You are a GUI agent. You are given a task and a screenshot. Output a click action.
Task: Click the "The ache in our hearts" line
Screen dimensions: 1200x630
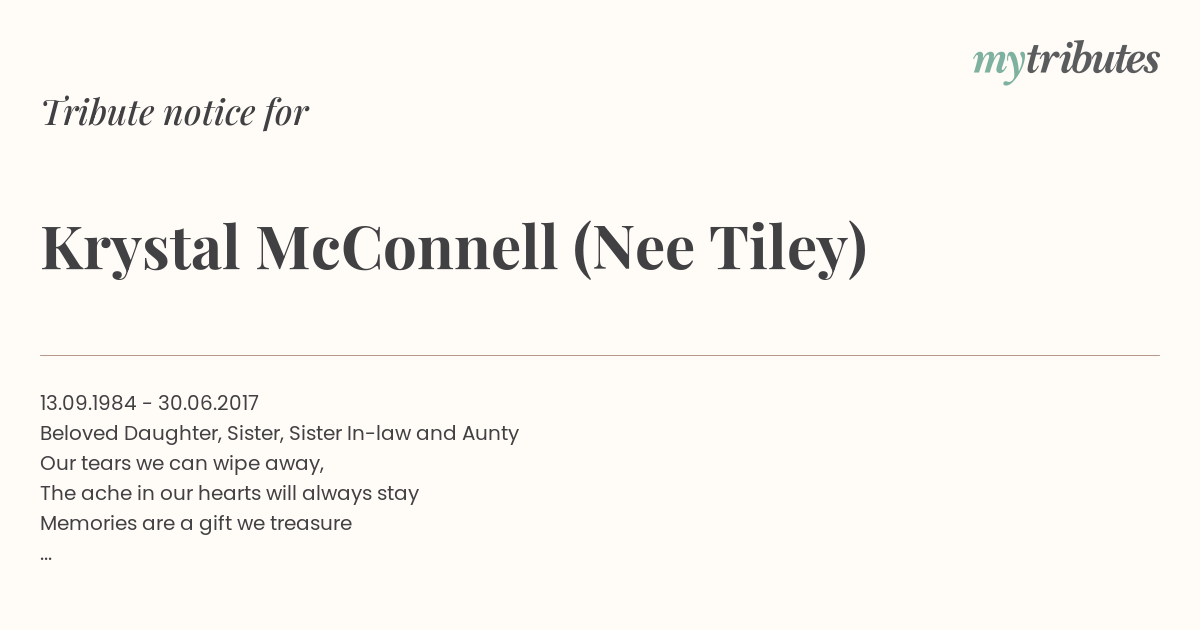(x=229, y=493)
